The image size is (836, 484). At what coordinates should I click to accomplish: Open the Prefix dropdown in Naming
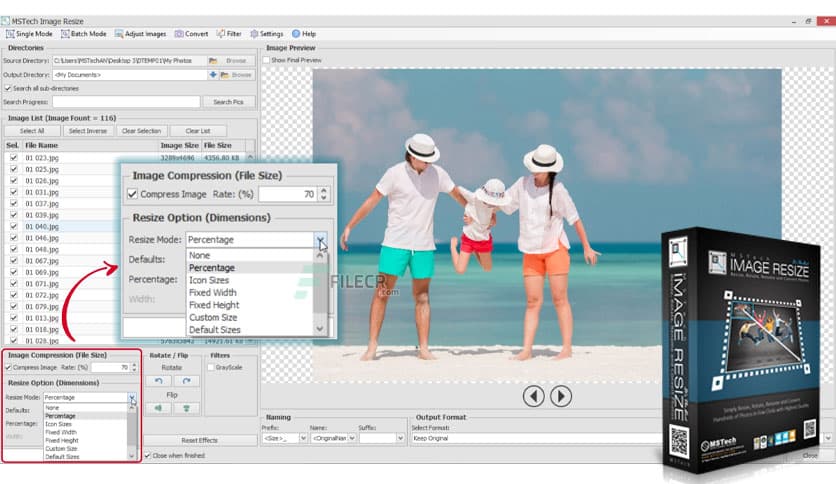(x=303, y=438)
